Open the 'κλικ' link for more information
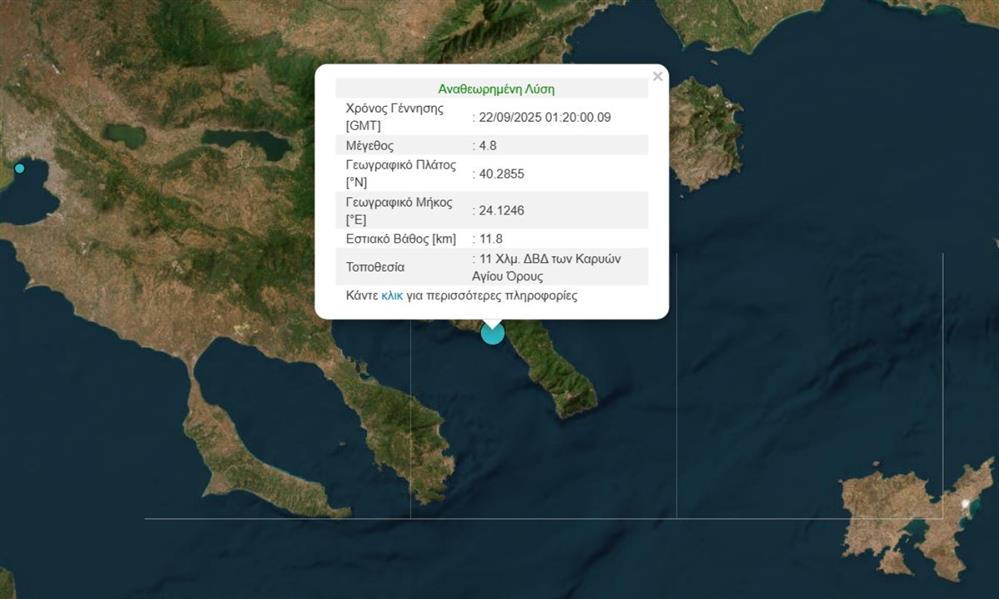 [x=392, y=296]
